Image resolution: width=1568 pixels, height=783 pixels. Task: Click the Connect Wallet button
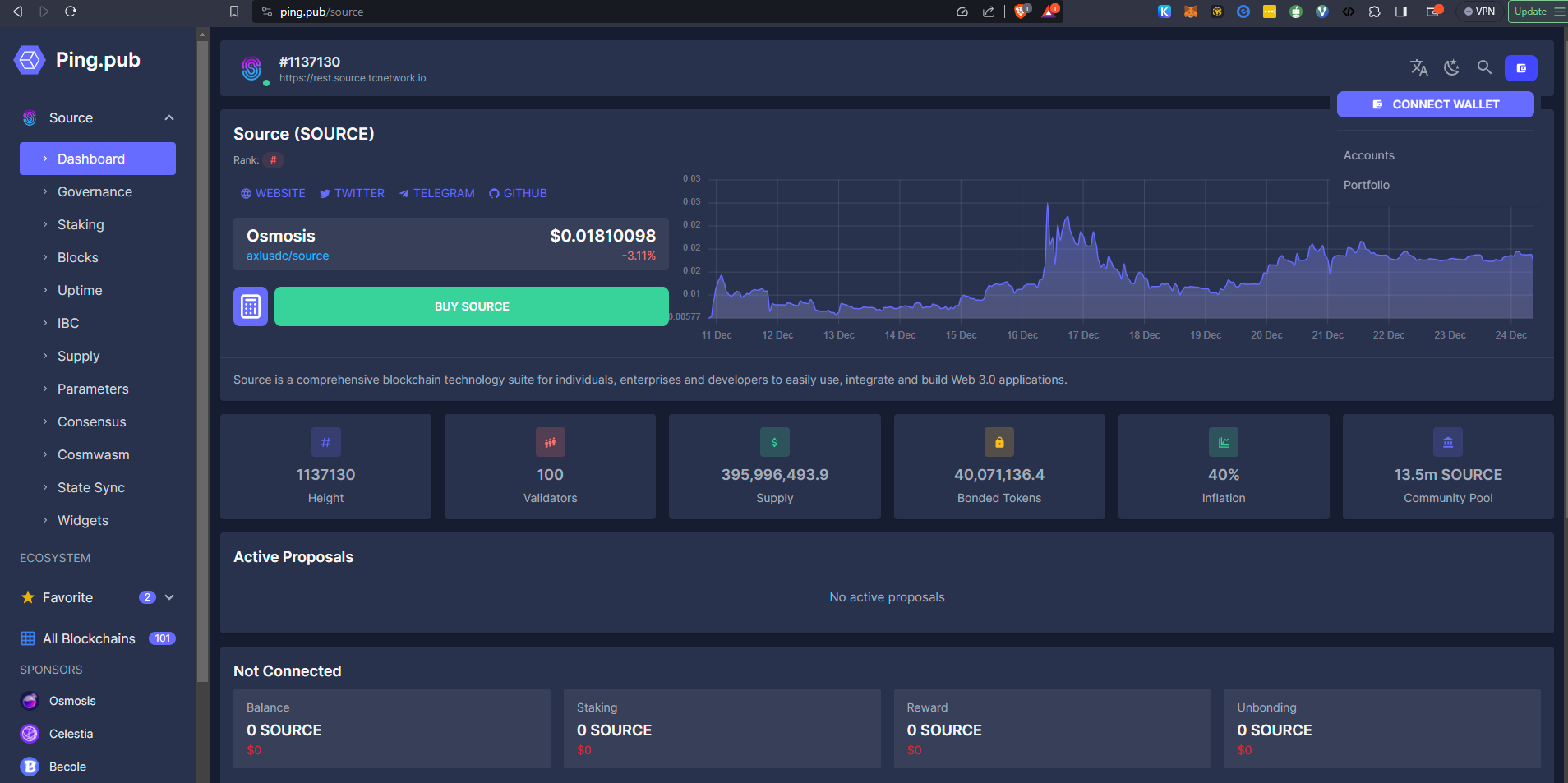click(x=1435, y=104)
